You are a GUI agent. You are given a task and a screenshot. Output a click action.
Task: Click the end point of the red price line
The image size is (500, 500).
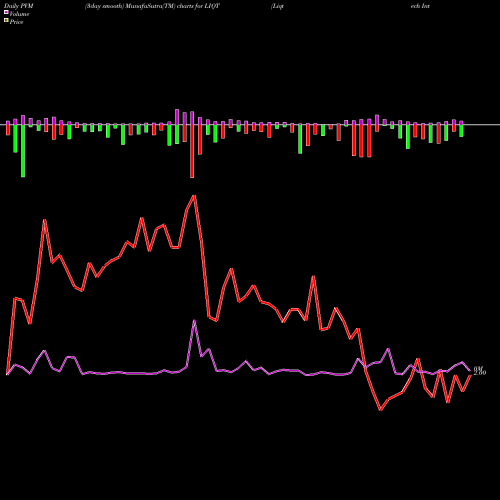(x=470, y=375)
